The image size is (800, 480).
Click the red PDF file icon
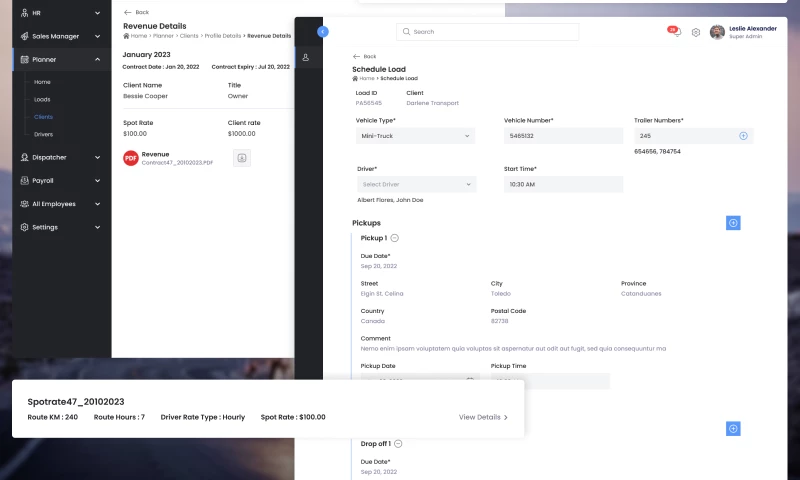pyautogui.click(x=130, y=158)
